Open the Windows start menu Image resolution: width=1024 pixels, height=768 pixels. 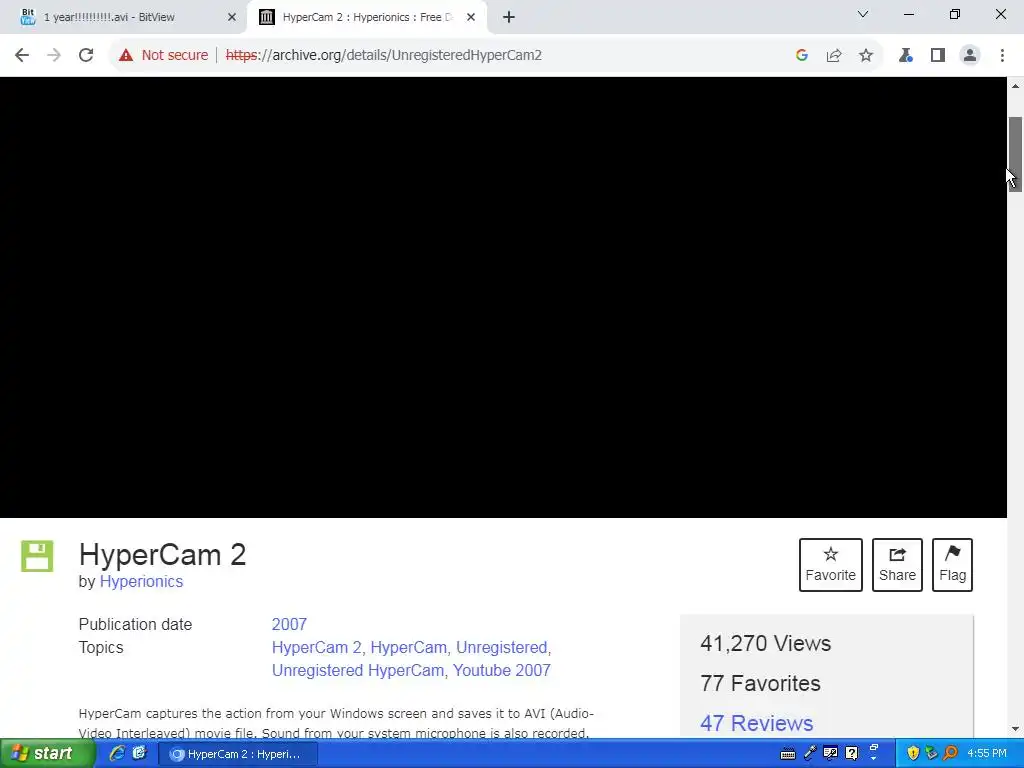[46, 754]
